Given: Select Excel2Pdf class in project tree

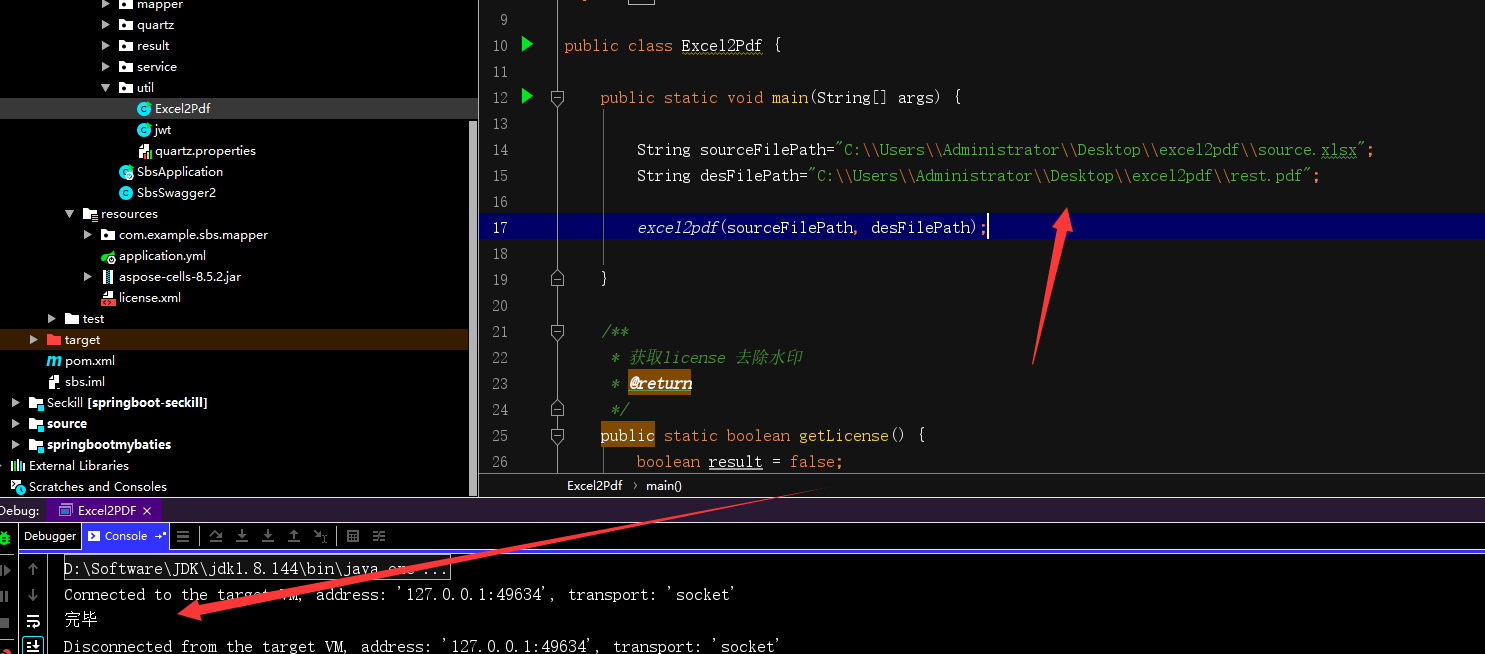Looking at the screenshot, I should point(182,108).
